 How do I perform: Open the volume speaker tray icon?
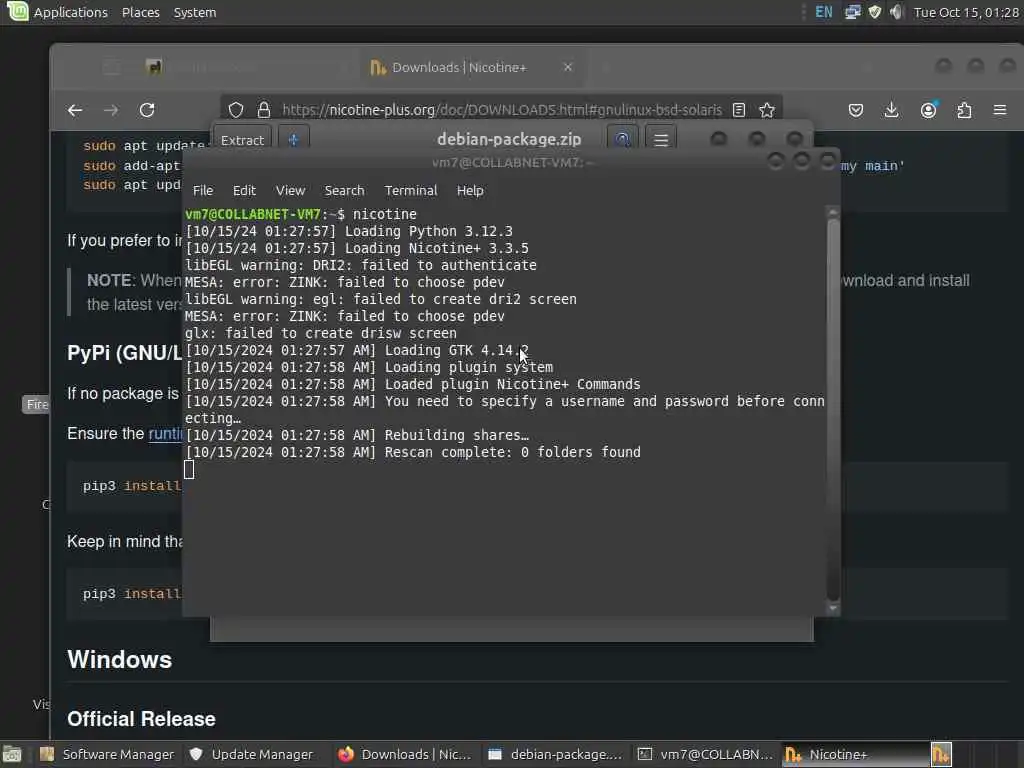tap(896, 12)
